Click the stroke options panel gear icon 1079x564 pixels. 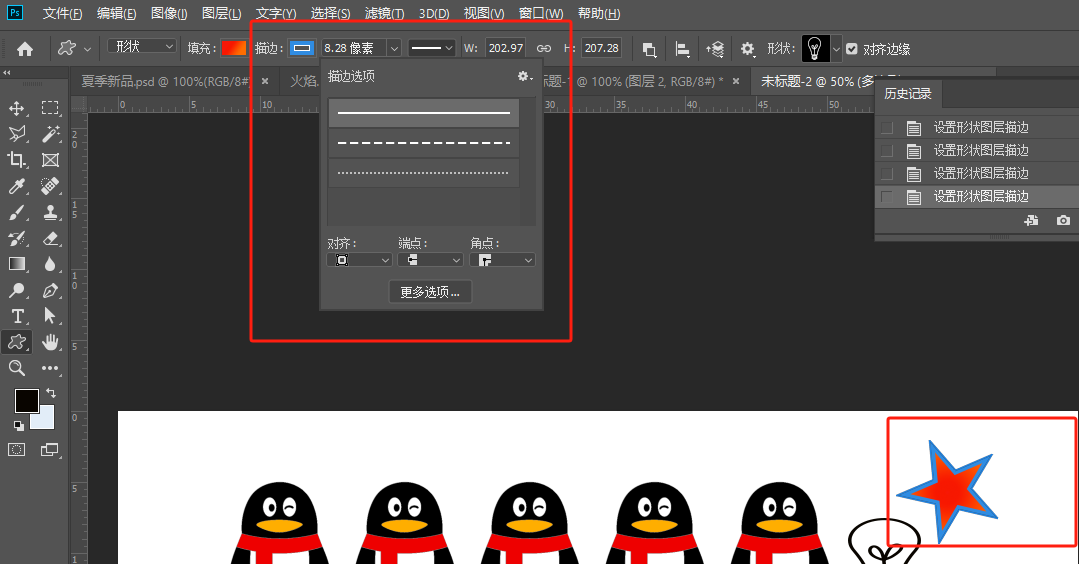[x=524, y=76]
